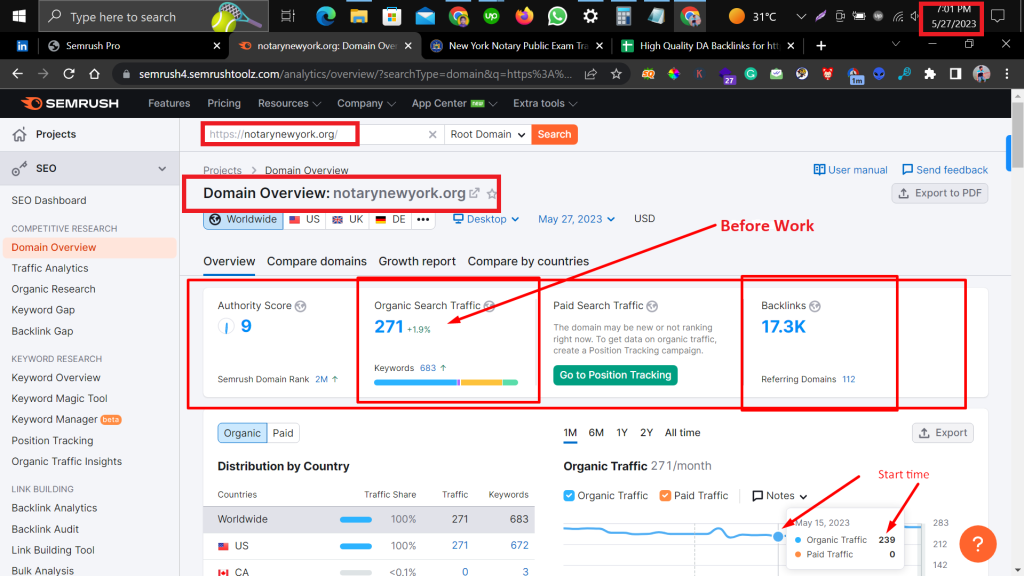Select the US database button
The image size is (1024, 576).
point(304,219)
